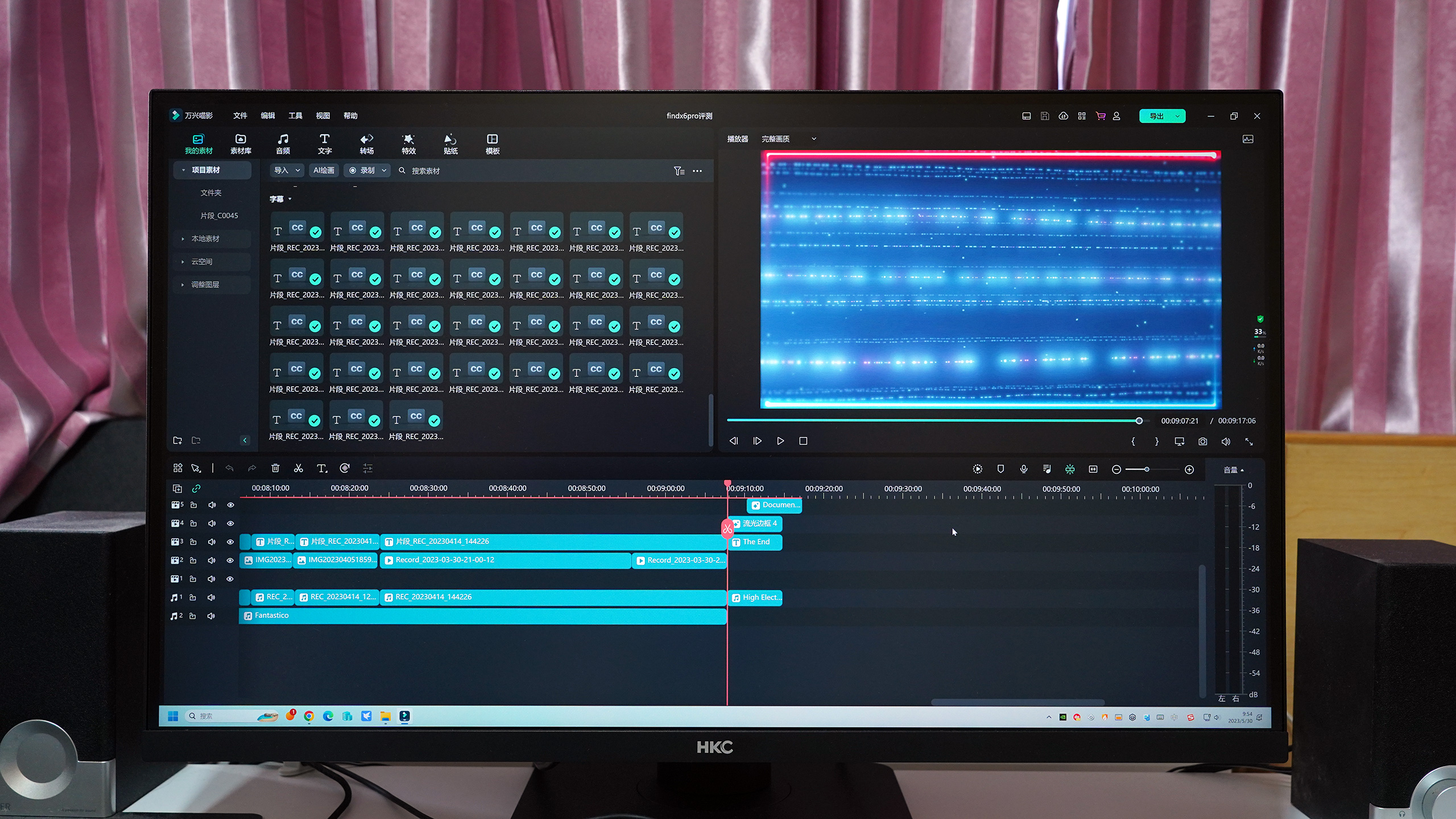Click the shopping cart icon in title bar
The image size is (1456, 819).
coord(1101,116)
